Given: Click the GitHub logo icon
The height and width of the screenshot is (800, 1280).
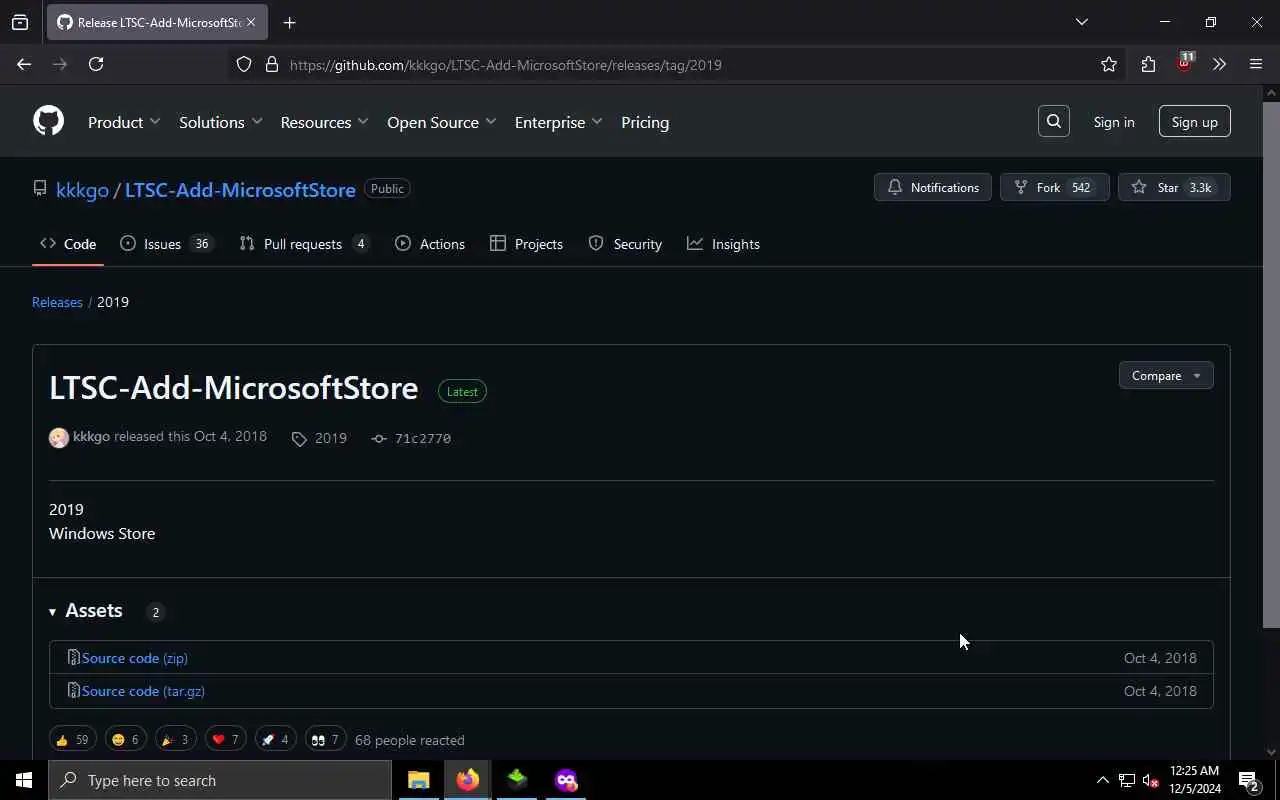Looking at the screenshot, I should point(48,121).
